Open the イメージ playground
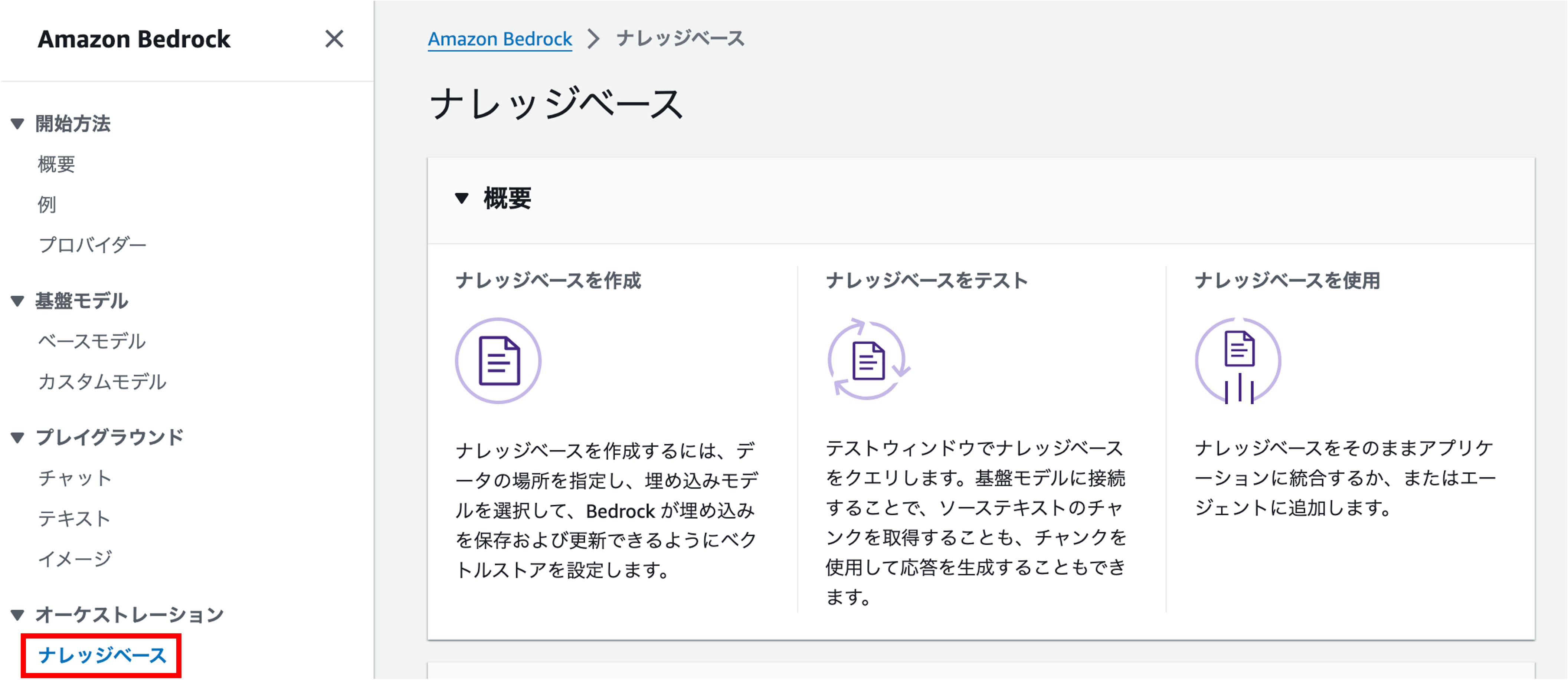1568x680 pixels. point(75,558)
